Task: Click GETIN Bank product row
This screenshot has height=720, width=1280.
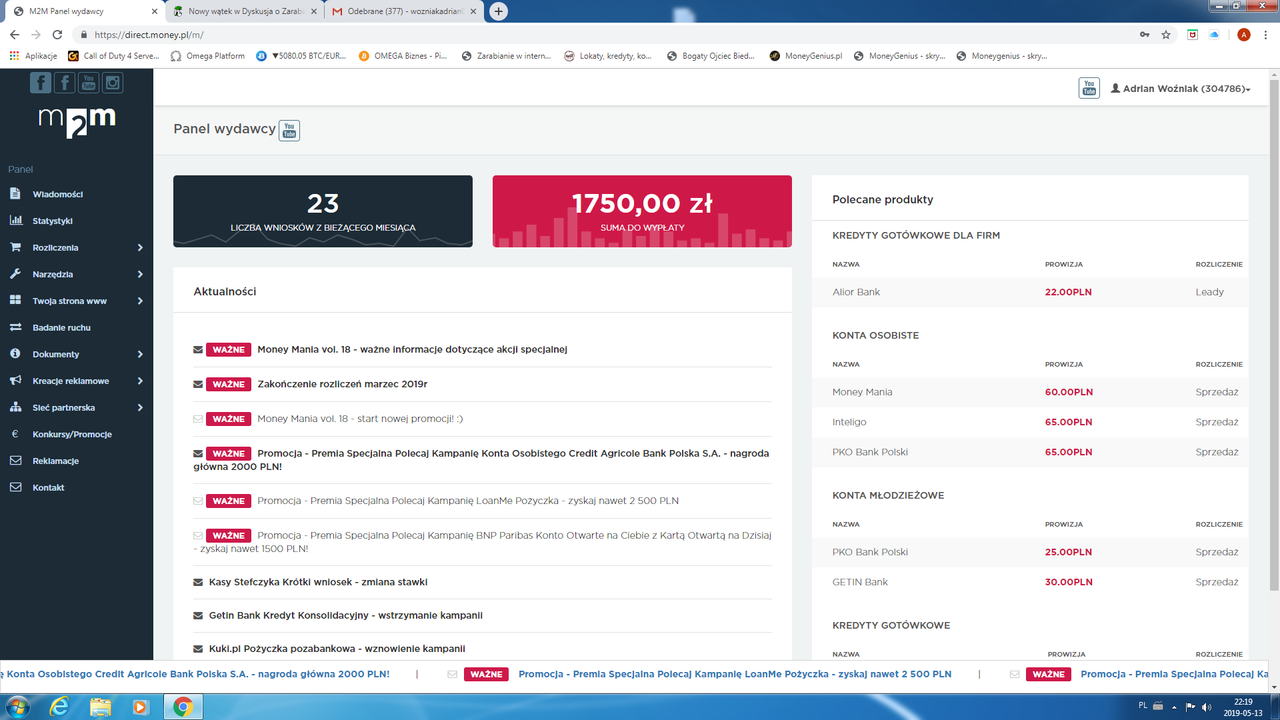Action: pyautogui.click(x=1030, y=582)
